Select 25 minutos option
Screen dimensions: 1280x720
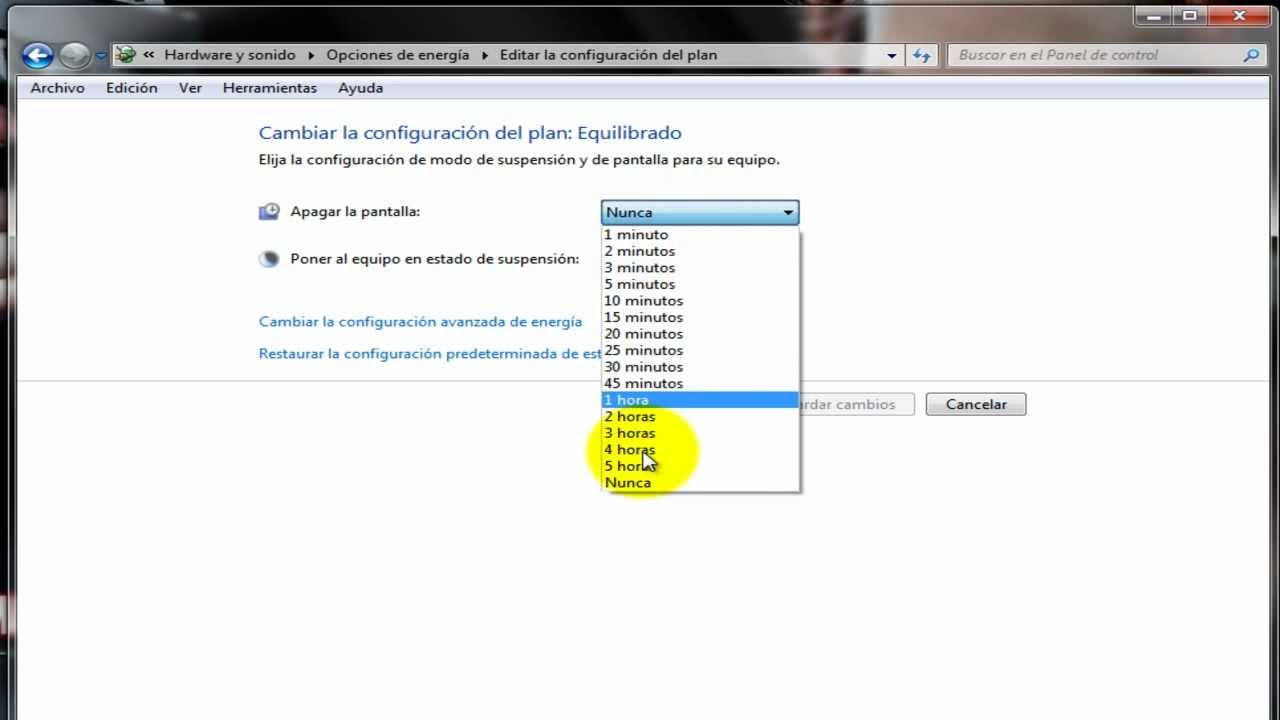tap(700, 350)
